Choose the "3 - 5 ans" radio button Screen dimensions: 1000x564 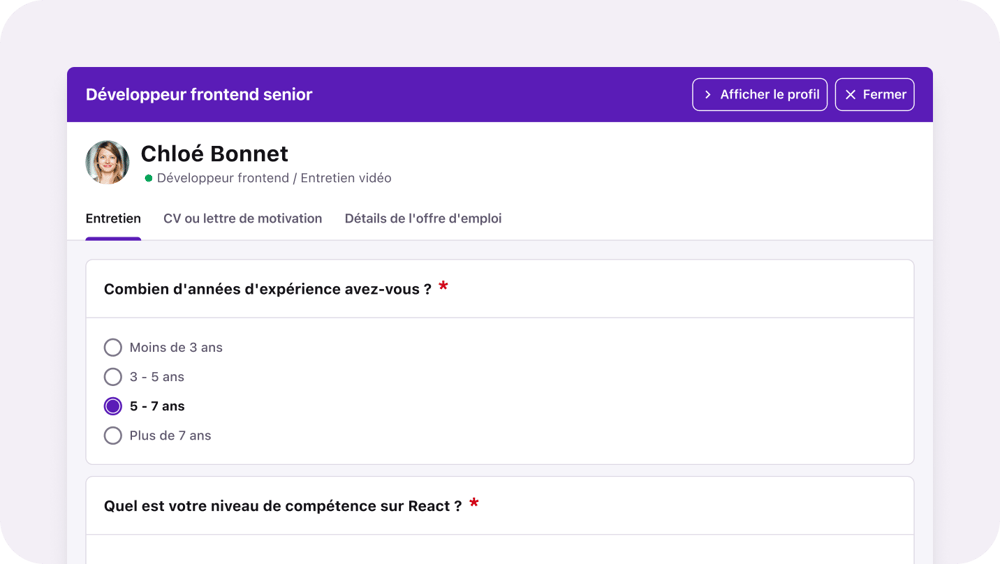point(113,377)
